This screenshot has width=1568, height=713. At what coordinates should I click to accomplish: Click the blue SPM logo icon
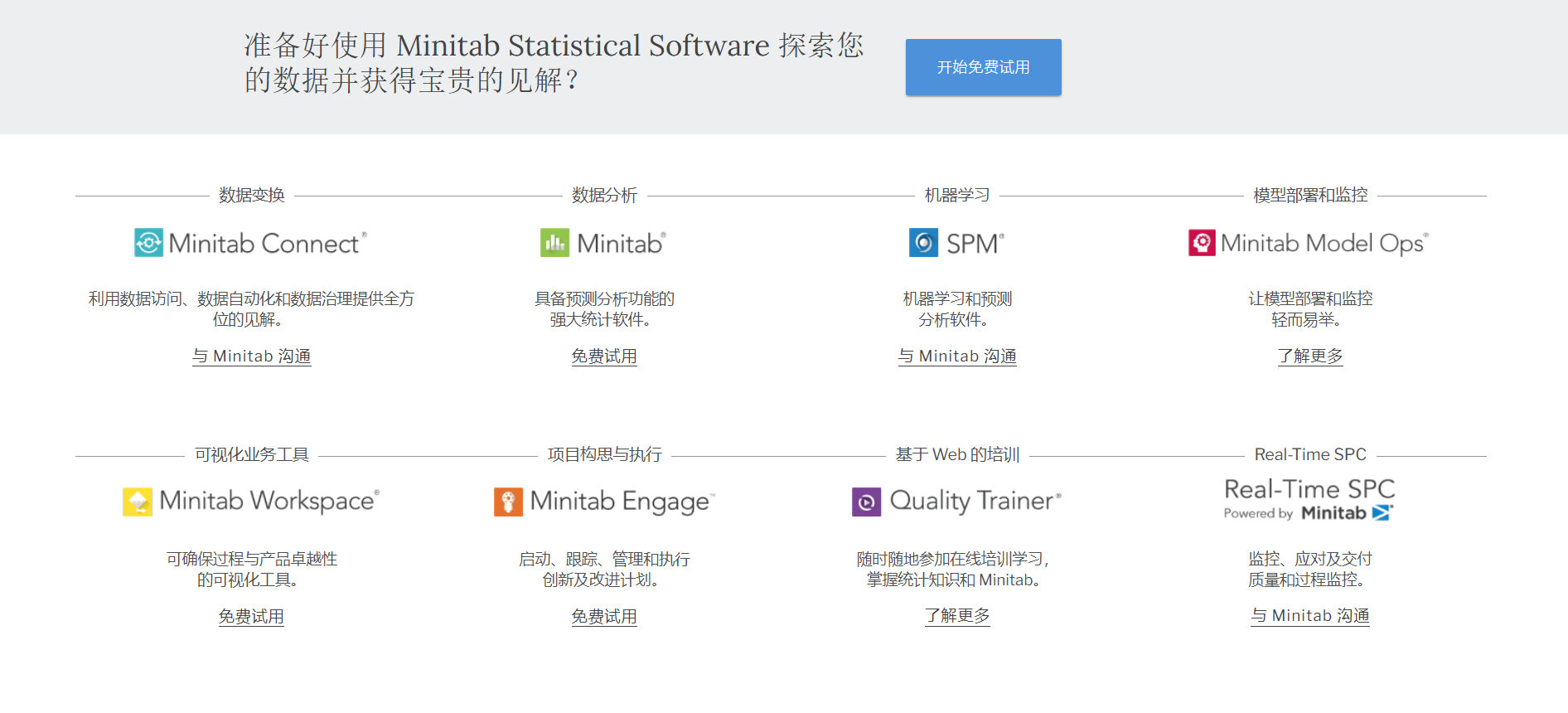pyautogui.click(x=923, y=243)
